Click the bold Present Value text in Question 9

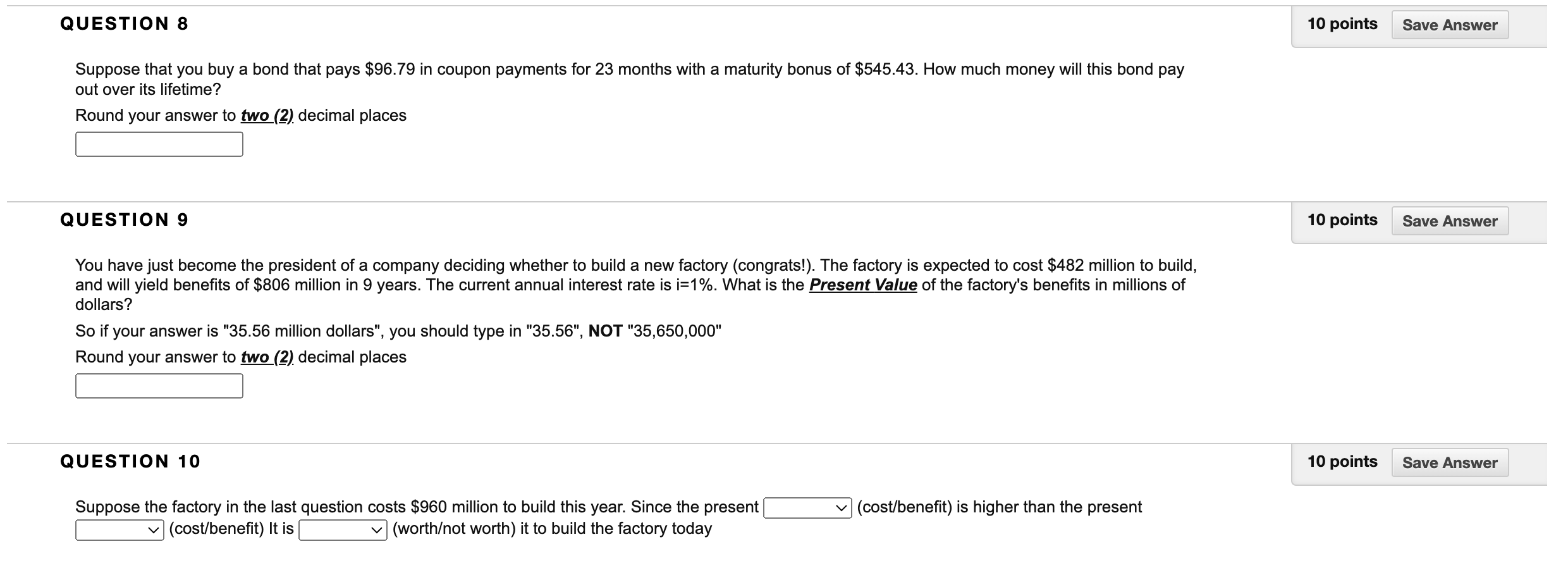[x=864, y=285]
